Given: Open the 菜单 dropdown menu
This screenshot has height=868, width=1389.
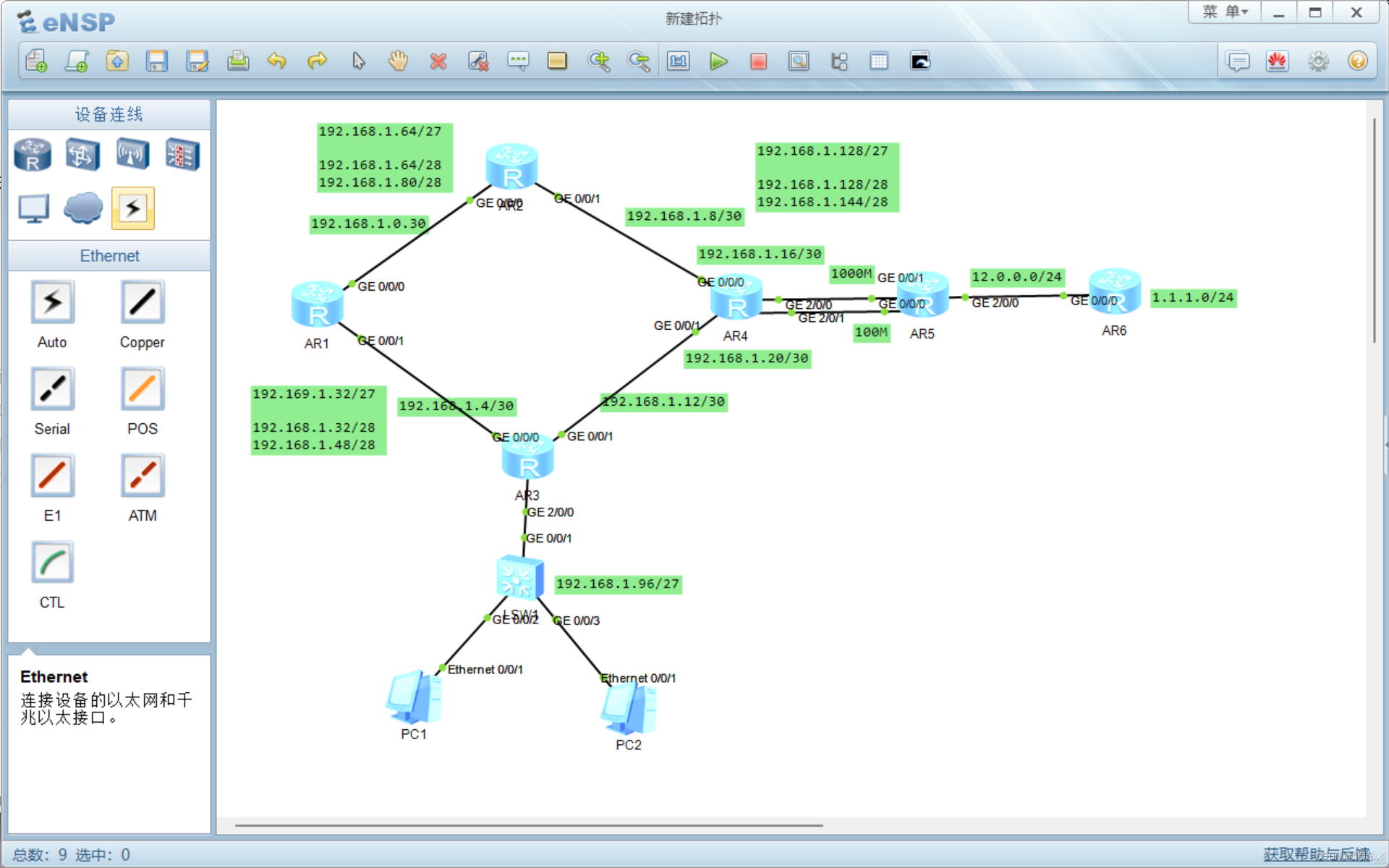Looking at the screenshot, I should point(1225,12).
